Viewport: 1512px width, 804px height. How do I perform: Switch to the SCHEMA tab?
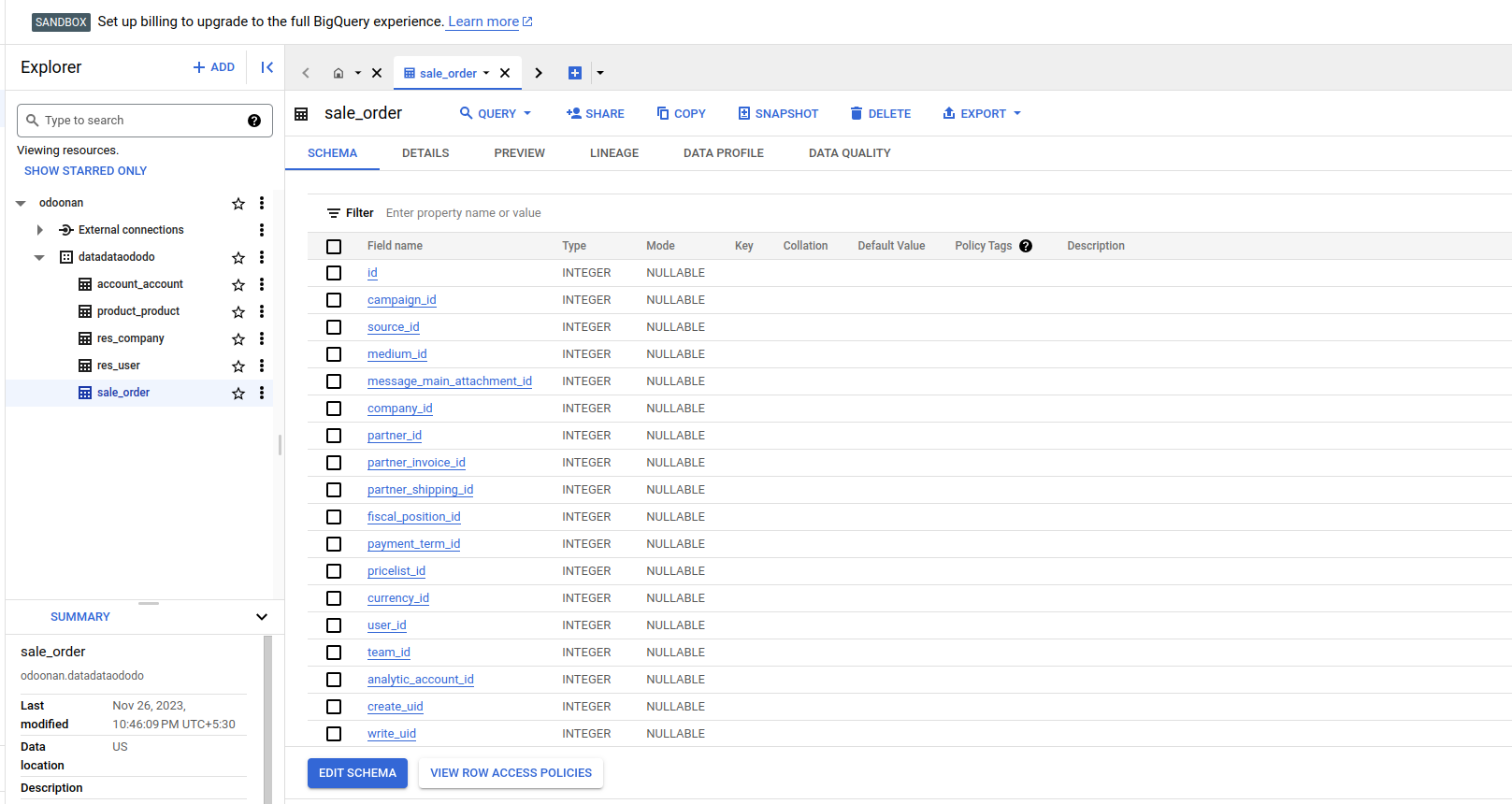click(332, 153)
